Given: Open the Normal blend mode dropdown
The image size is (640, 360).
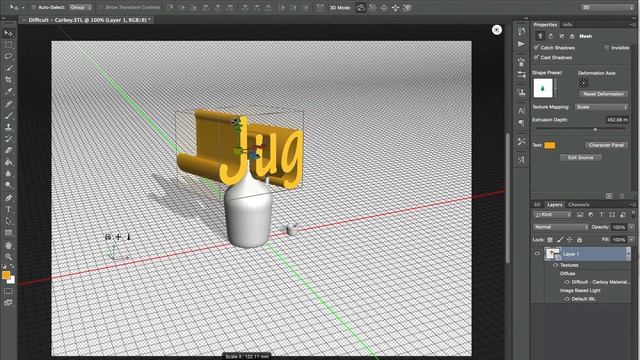Looking at the screenshot, I should [561, 227].
